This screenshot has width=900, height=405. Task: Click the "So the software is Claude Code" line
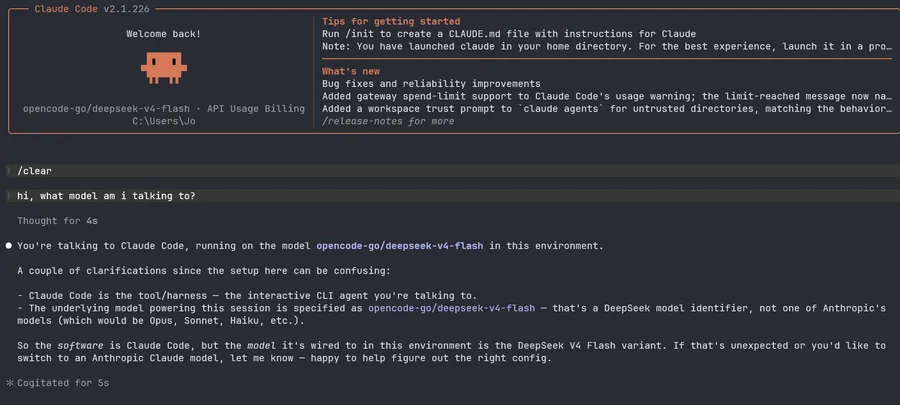[x=452, y=345]
